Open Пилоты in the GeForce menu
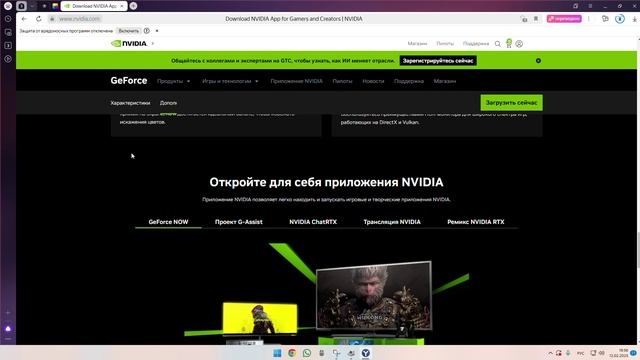Screen dimensions: 640x360 (x=342, y=81)
